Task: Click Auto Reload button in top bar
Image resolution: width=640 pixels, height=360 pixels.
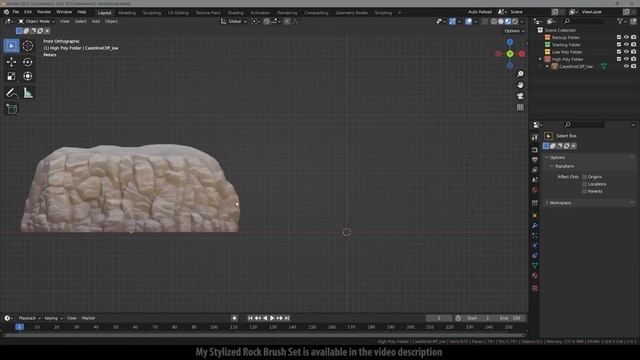Action: click(480, 12)
